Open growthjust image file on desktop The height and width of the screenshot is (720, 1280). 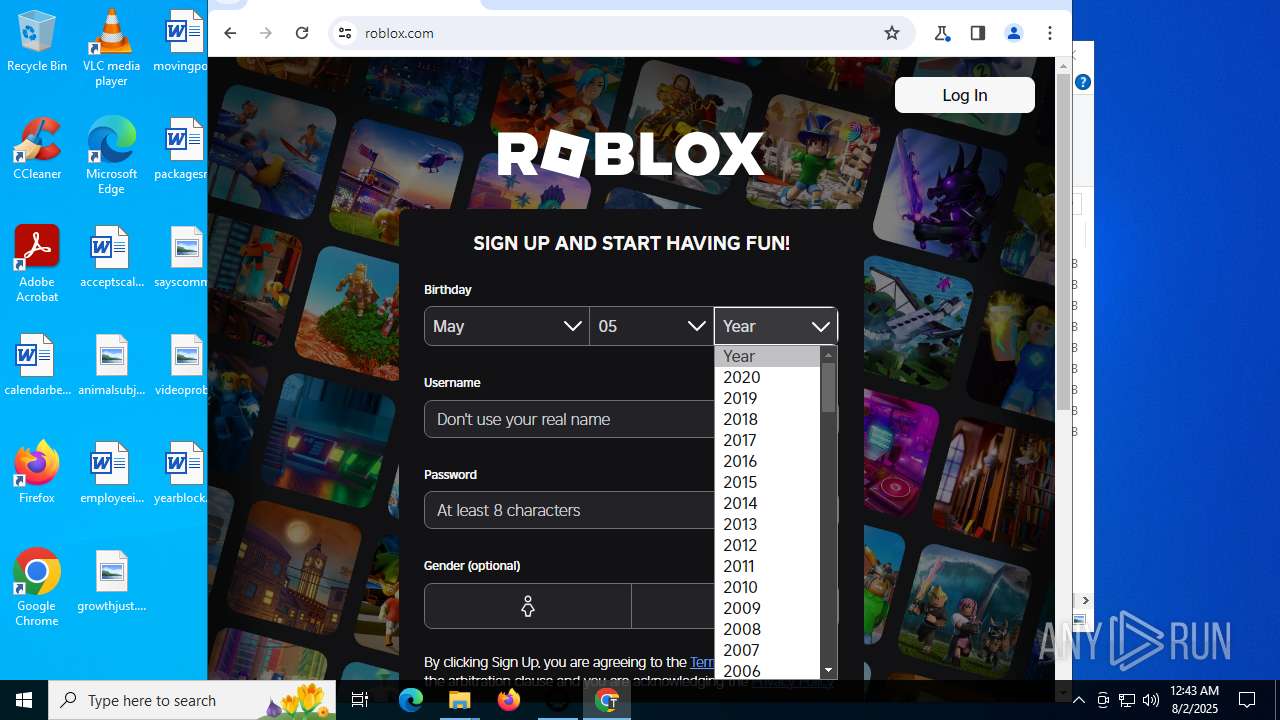(x=111, y=580)
